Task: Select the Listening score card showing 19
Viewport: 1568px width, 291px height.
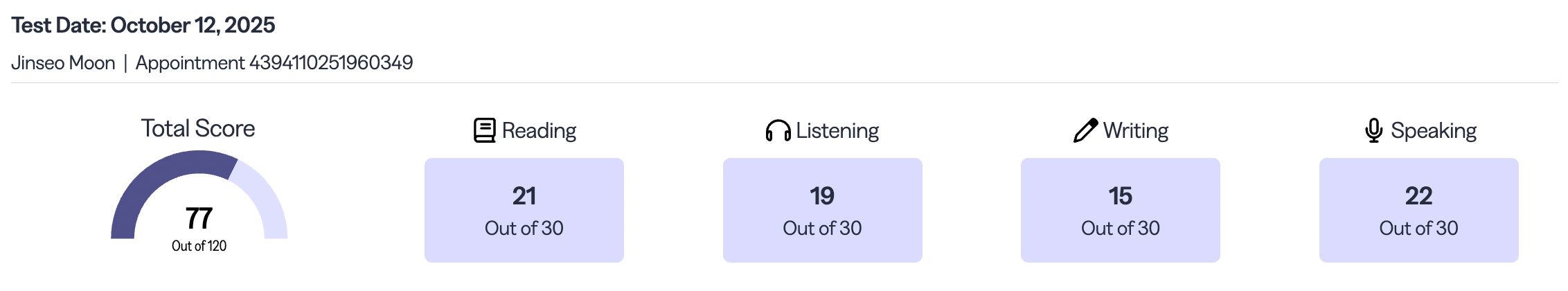Action: (x=822, y=210)
